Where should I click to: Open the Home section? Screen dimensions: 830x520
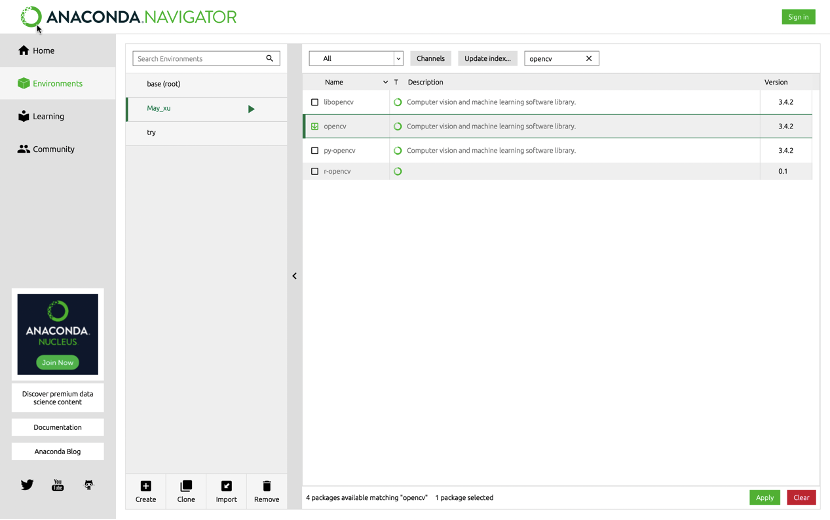coord(58,51)
